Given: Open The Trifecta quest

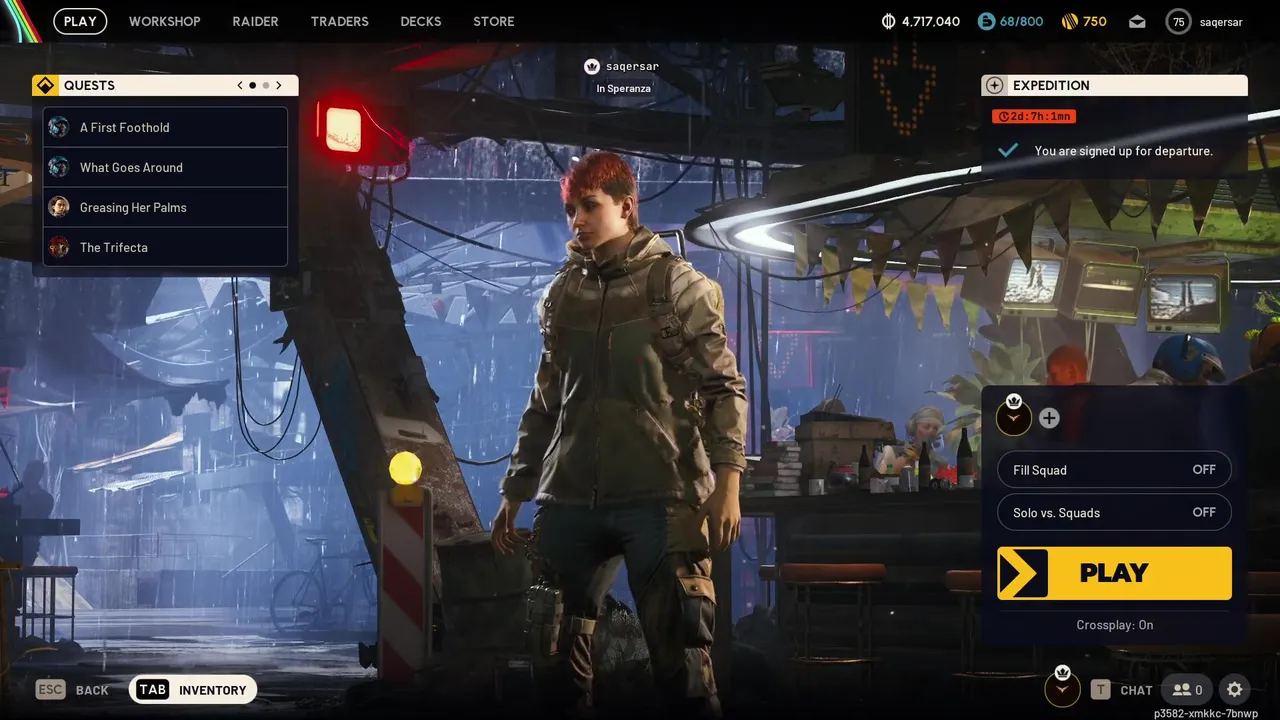Looking at the screenshot, I should (x=165, y=247).
